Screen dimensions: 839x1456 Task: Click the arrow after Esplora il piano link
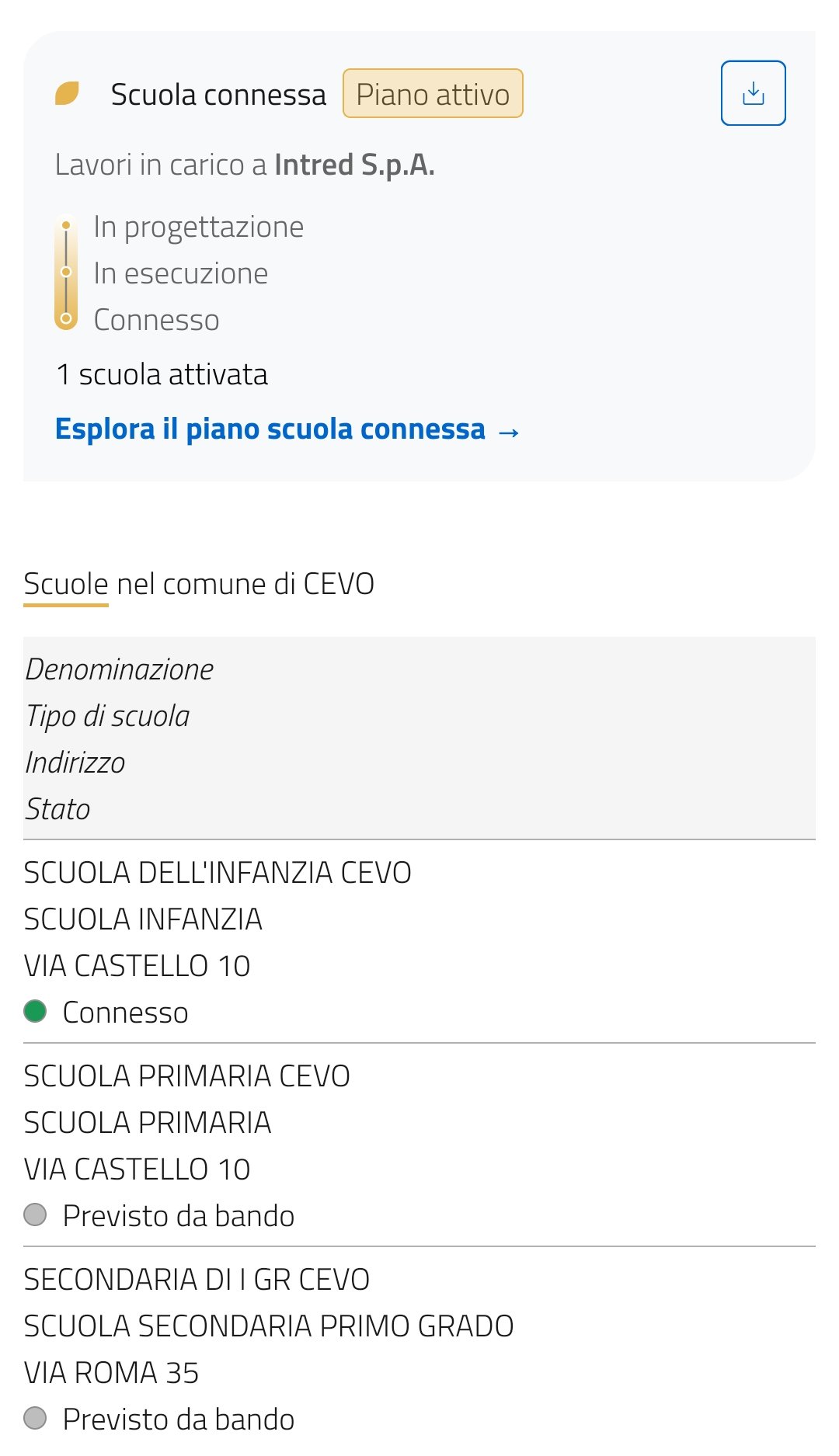[509, 432]
